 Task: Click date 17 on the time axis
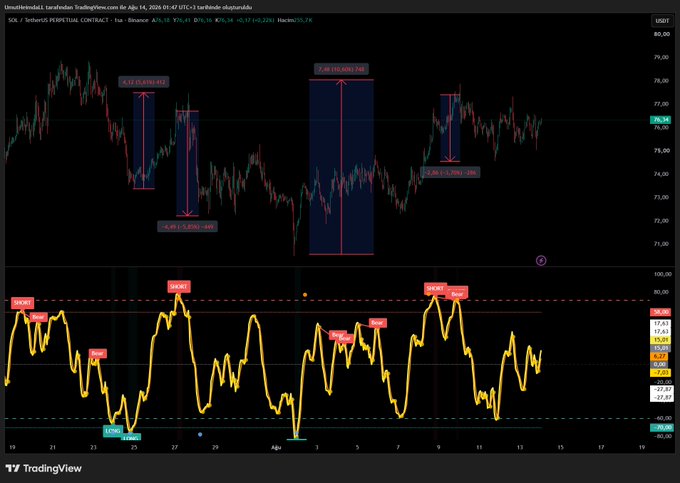[601, 447]
